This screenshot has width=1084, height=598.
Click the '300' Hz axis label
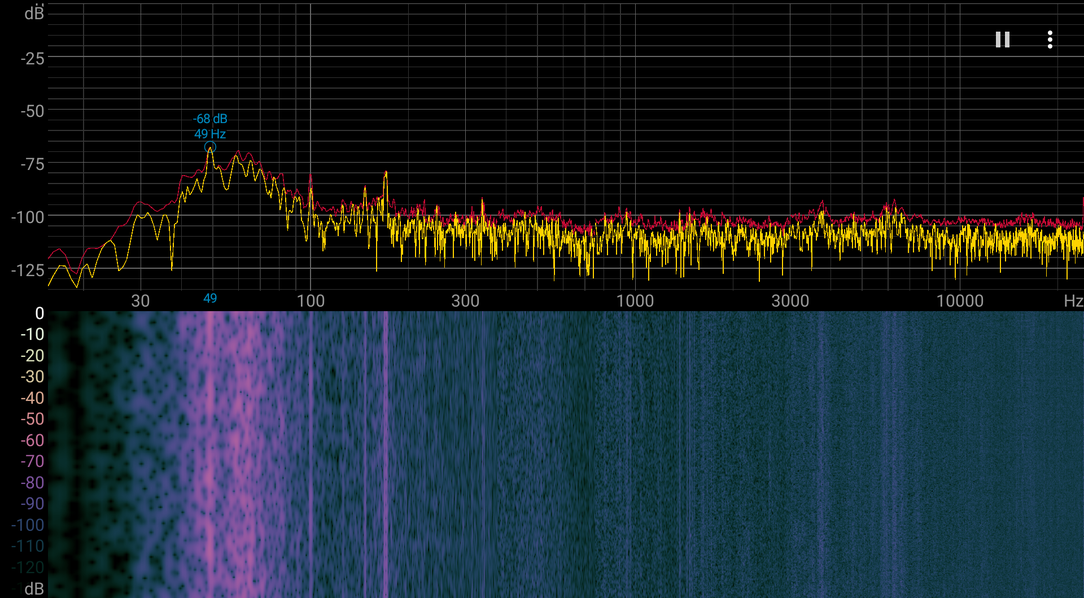point(465,301)
